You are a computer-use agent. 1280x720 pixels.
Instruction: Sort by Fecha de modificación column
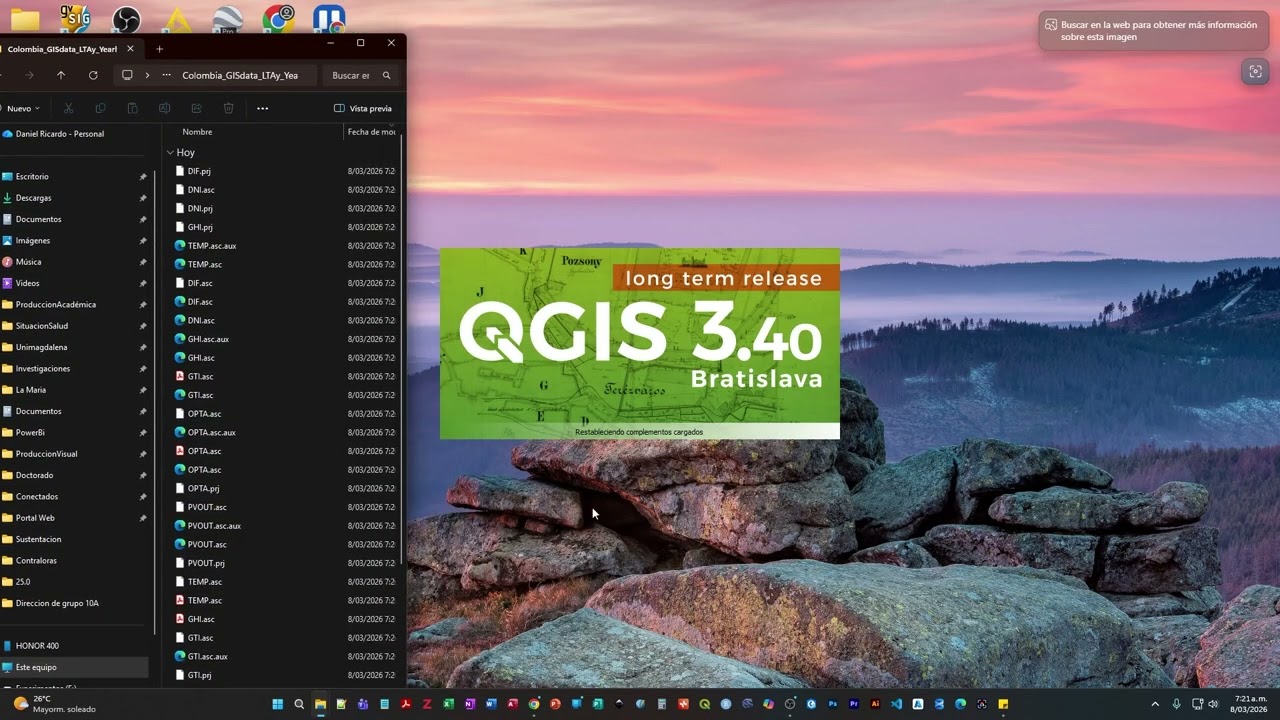(371, 132)
